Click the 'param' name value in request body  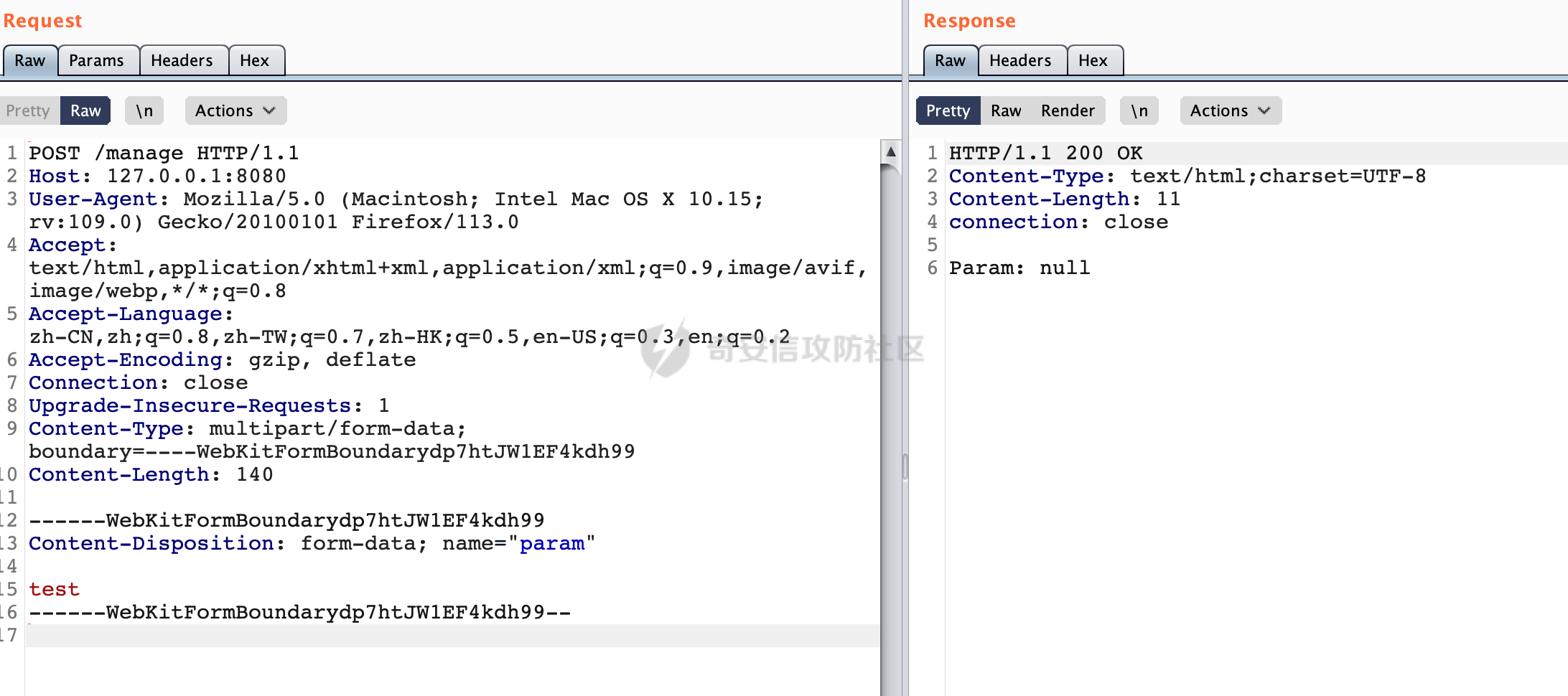point(552,543)
